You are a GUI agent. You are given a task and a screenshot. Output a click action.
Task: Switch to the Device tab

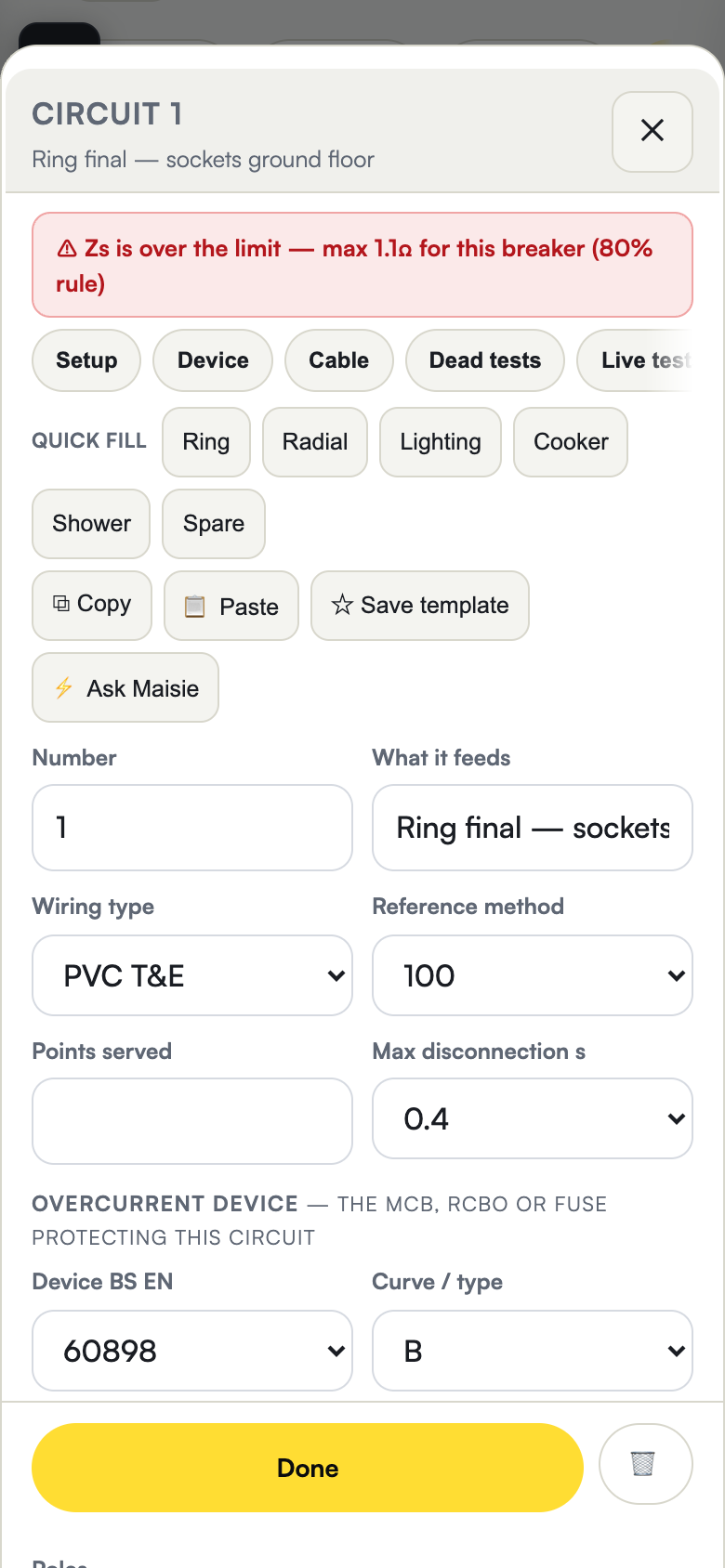click(213, 360)
